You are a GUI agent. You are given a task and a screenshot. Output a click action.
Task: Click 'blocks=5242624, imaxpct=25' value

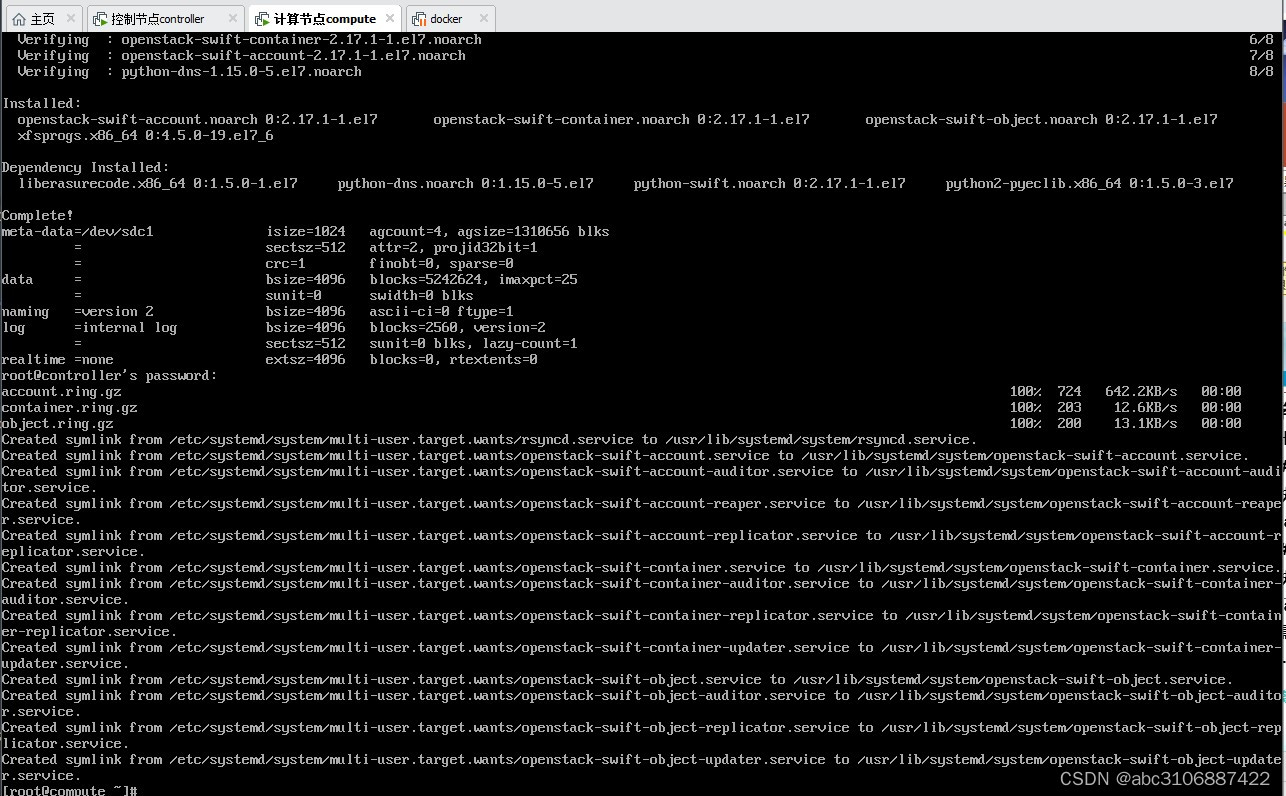pyautogui.click(x=473, y=280)
